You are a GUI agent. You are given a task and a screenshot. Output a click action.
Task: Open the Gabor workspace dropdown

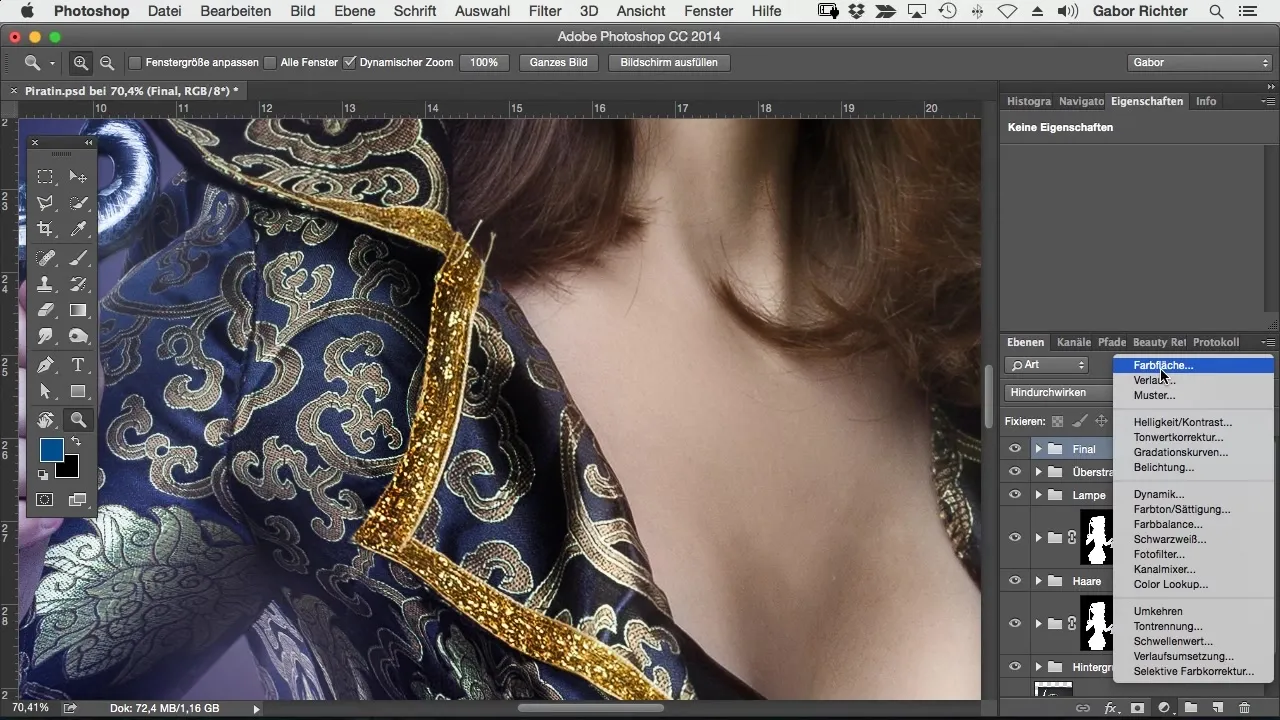[x=1198, y=62]
